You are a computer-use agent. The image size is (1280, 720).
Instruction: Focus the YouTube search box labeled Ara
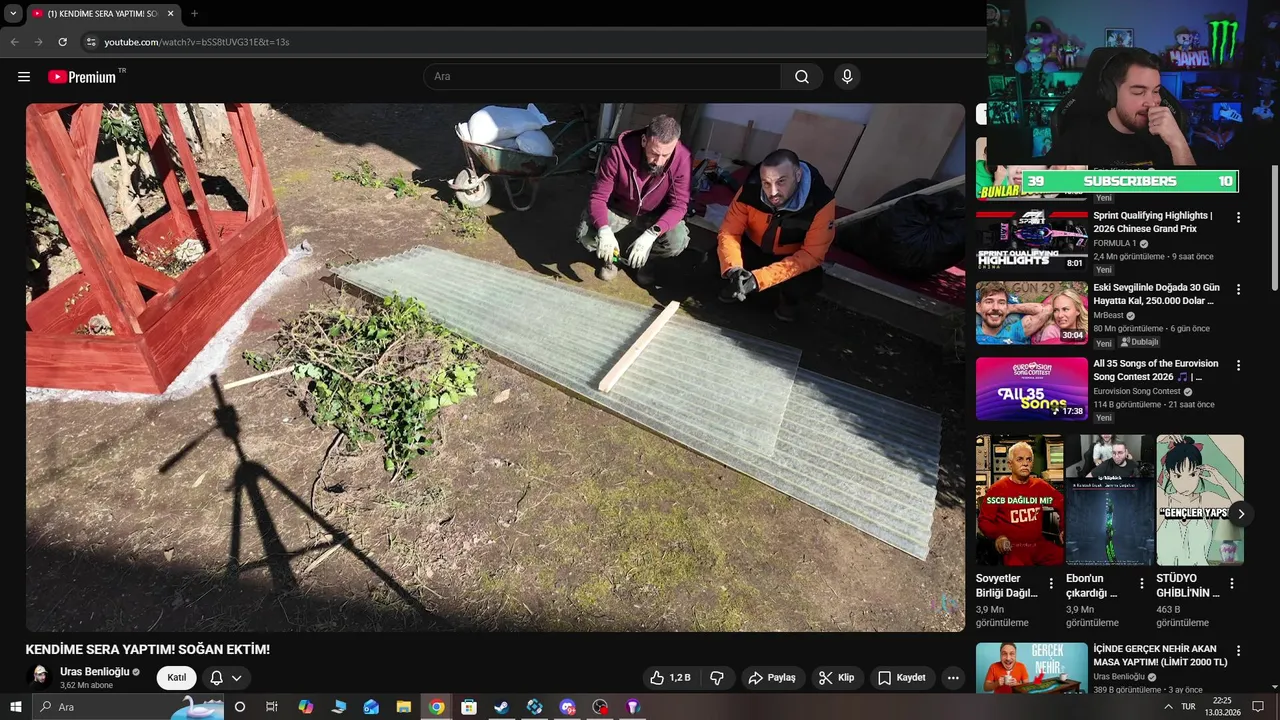point(602,77)
